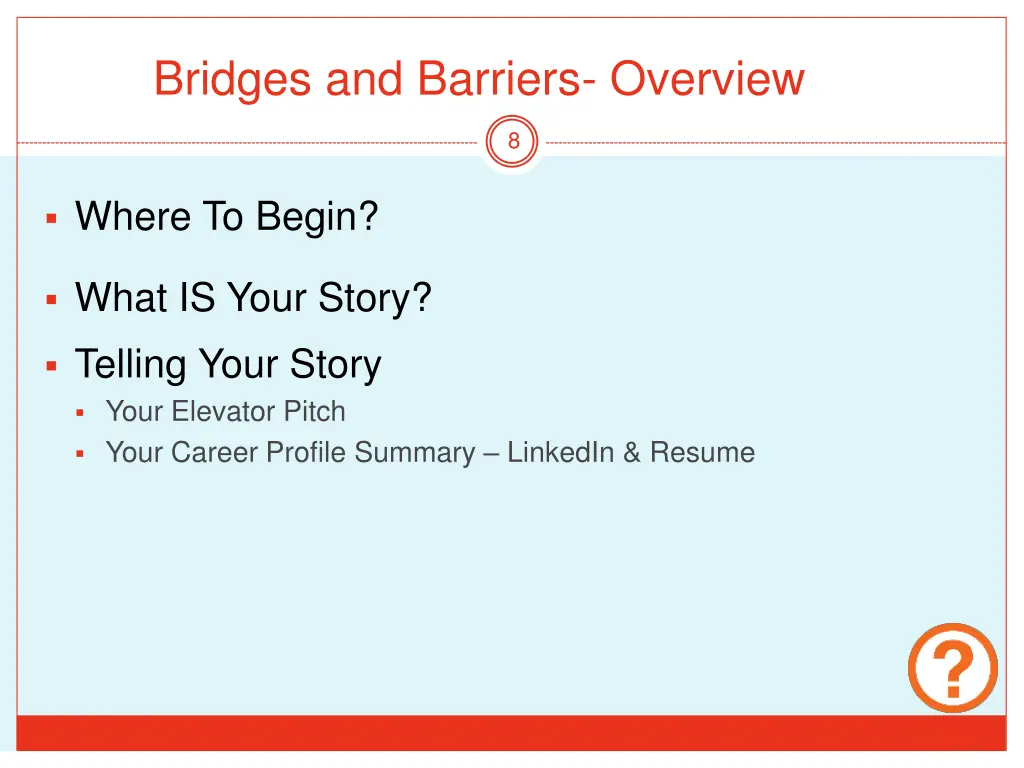This screenshot has height=768, width=1024.
Task: Click the dotted divider line right of number
Action: click(x=776, y=142)
